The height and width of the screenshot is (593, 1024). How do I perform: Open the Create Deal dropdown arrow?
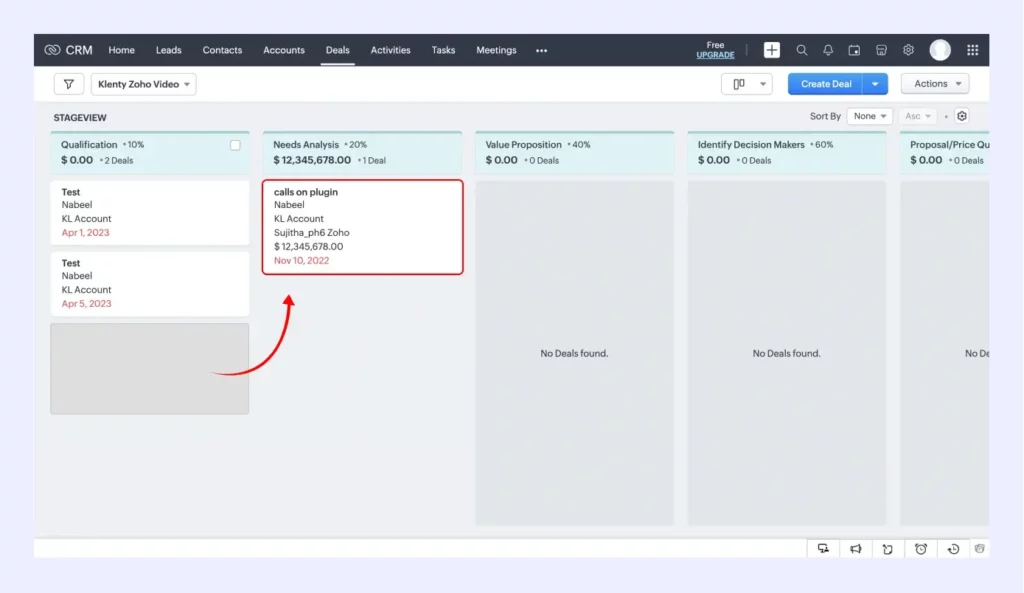pos(875,84)
